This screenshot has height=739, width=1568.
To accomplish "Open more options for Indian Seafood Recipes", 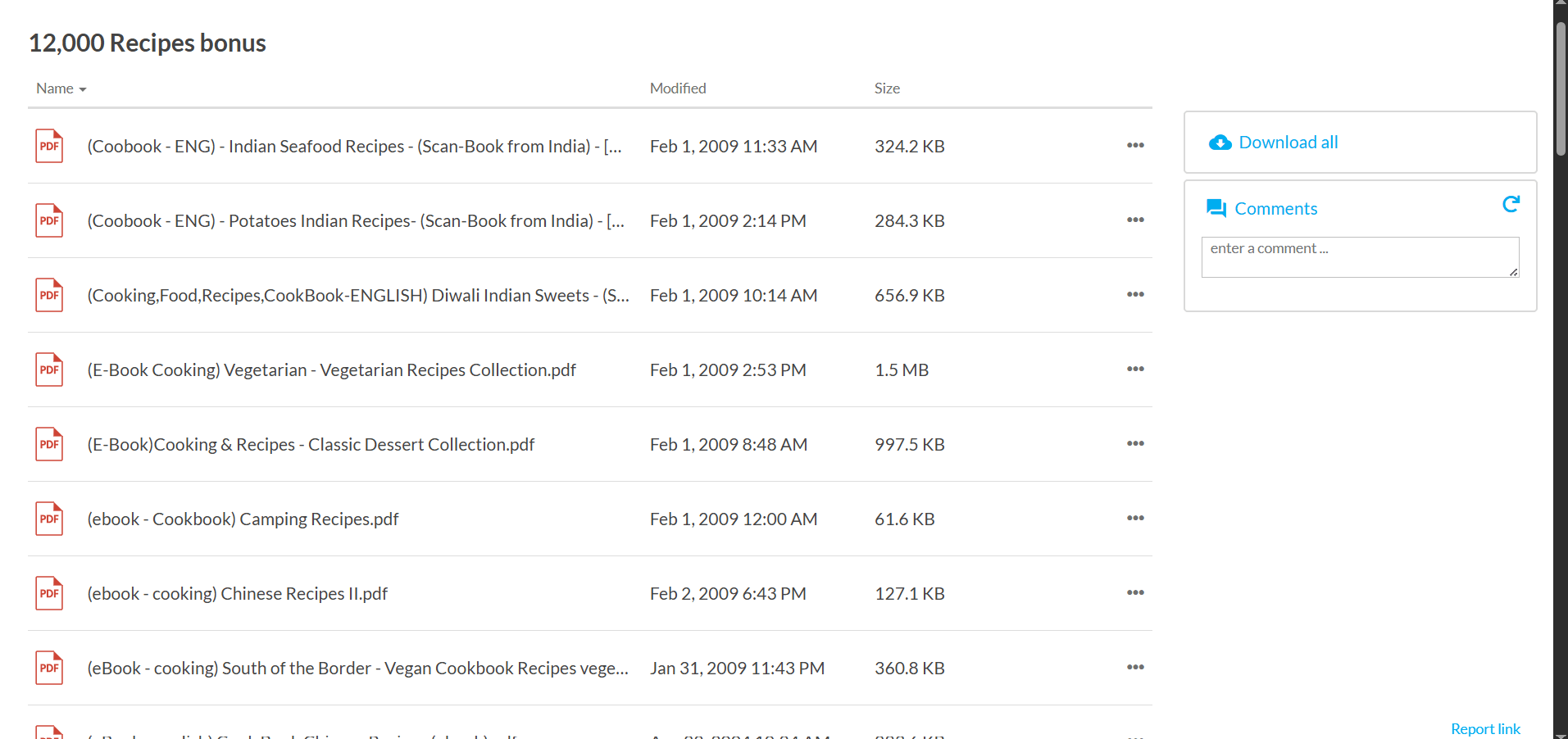I will click(x=1135, y=145).
